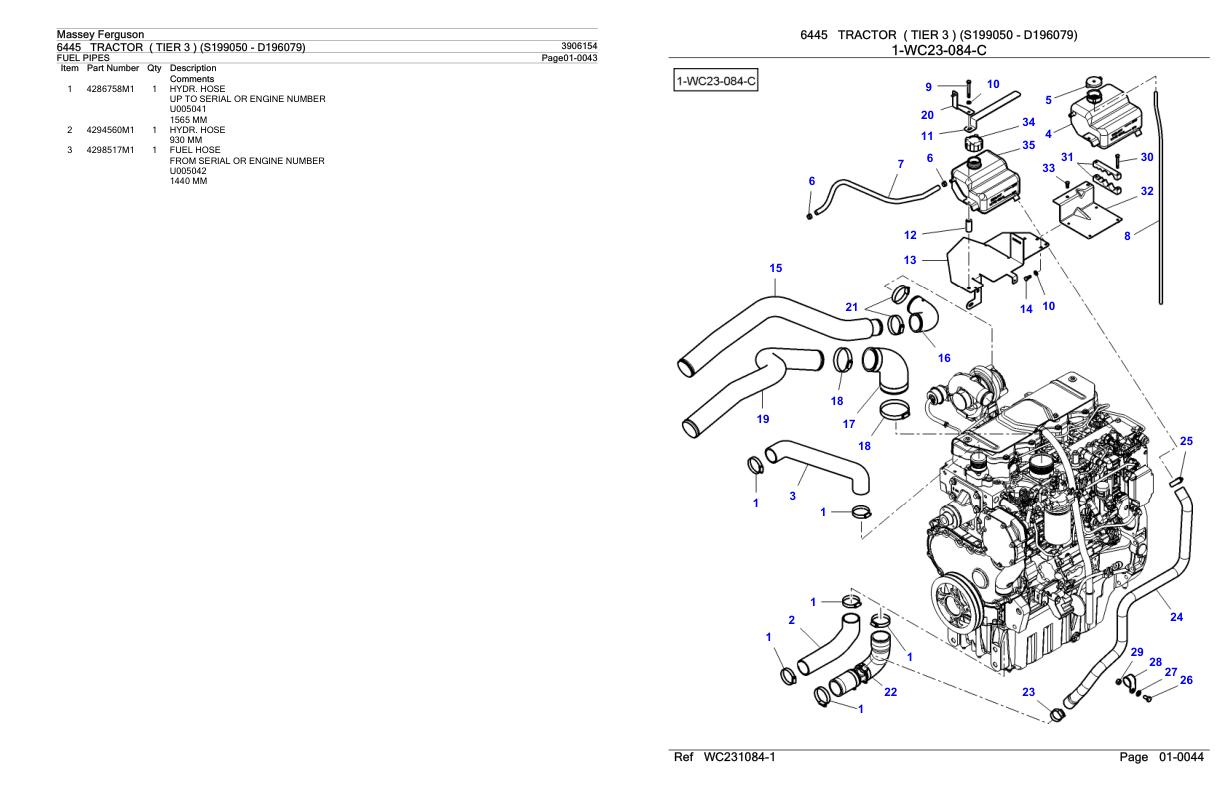Click callout number 3 in diagram

click(792, 496)
